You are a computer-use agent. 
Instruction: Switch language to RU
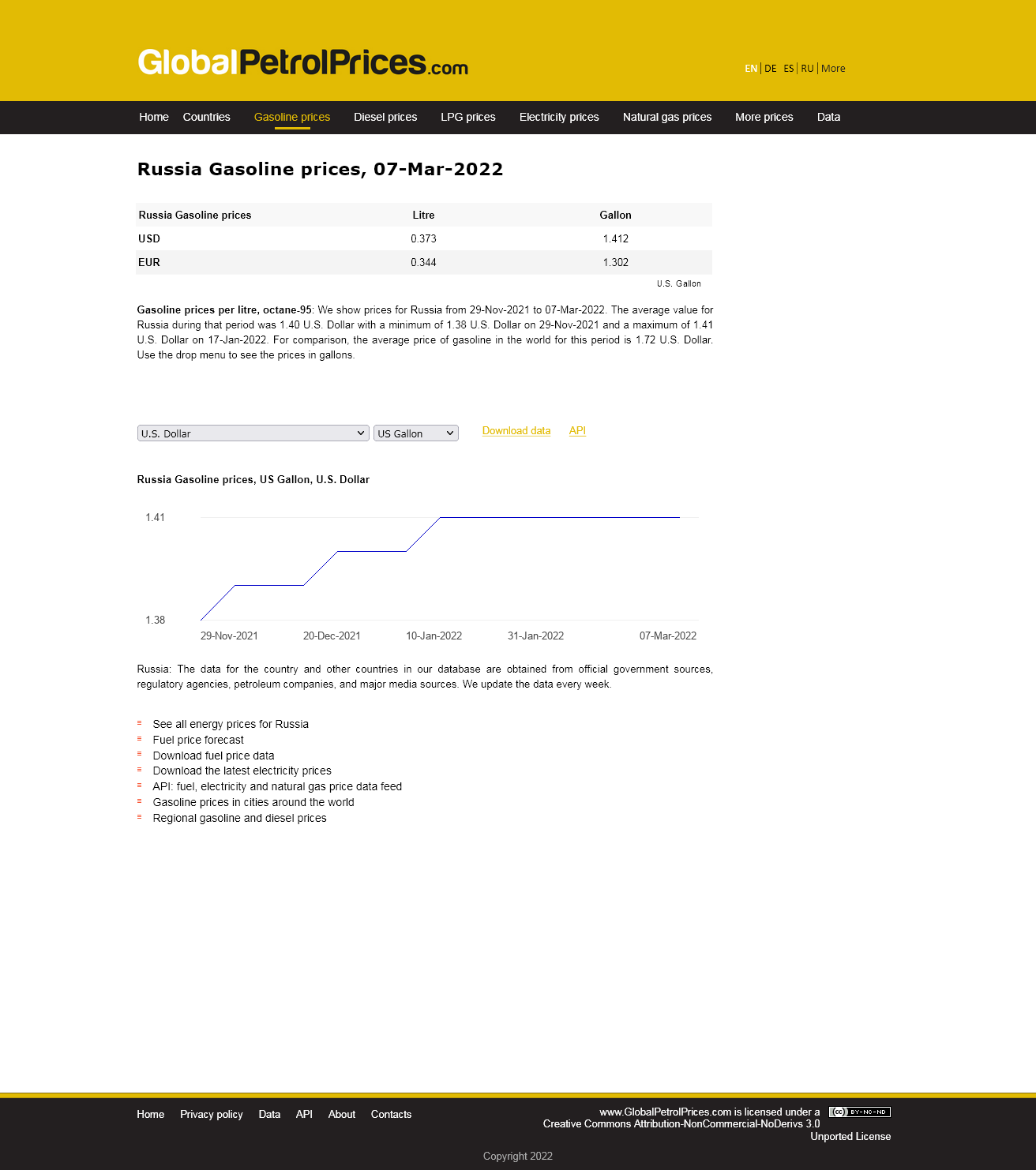[807, 69]
